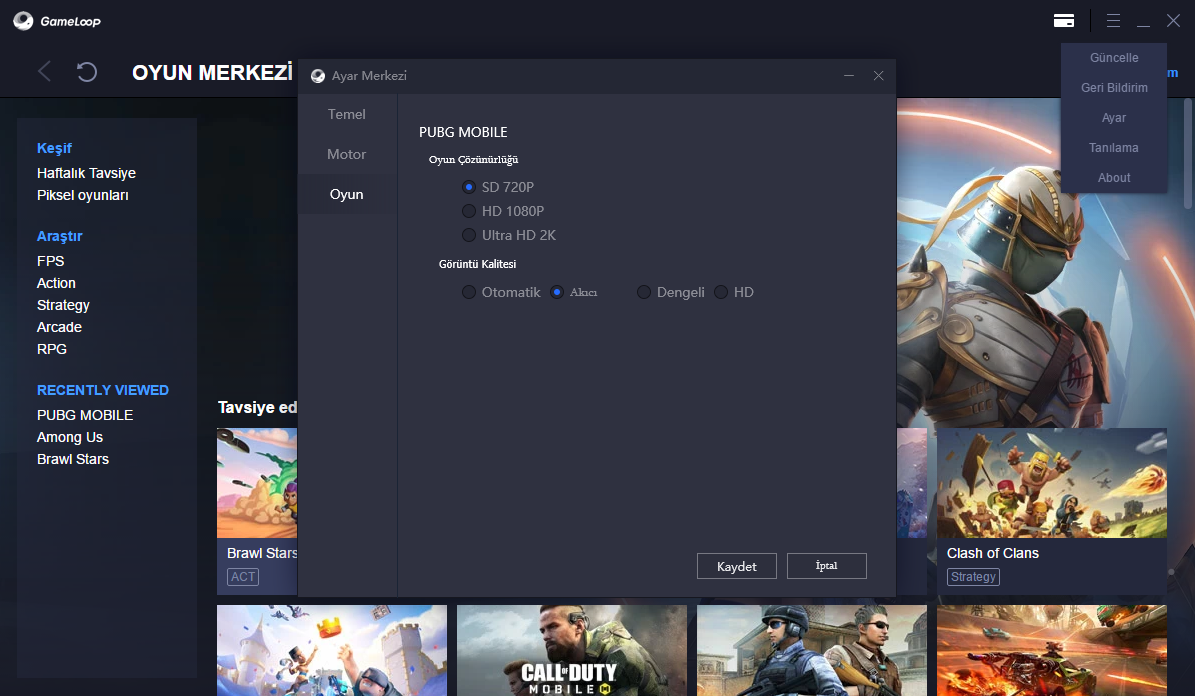
Task: Browse the Action category
Action: (56, 283)
